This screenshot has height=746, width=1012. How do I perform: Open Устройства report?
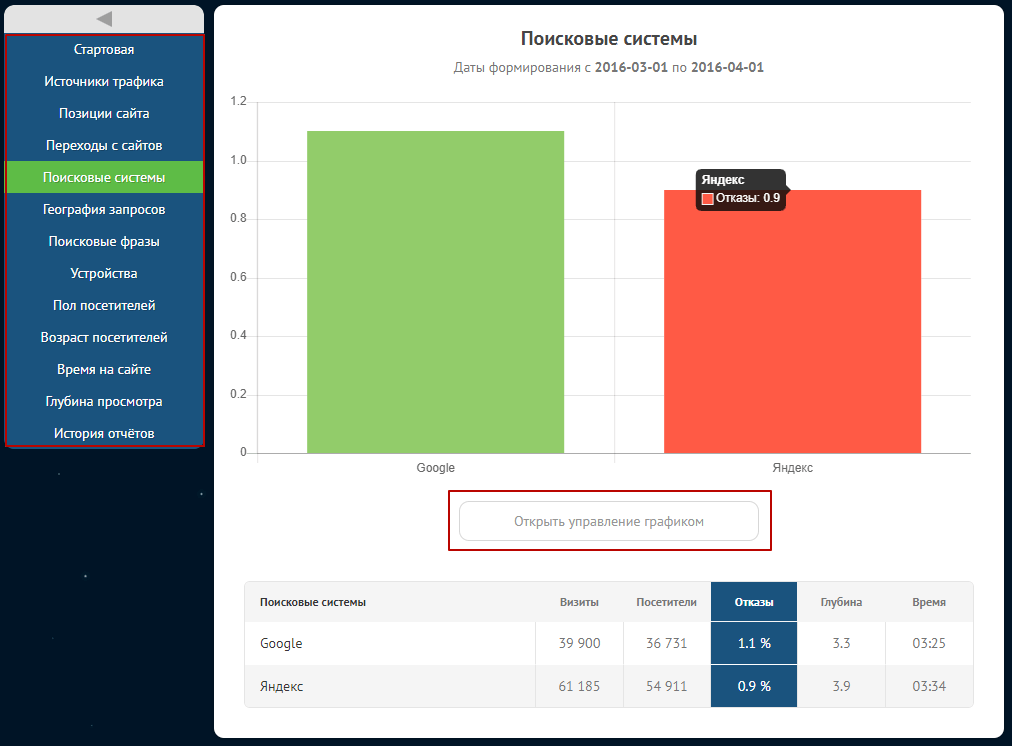[104, 274]
